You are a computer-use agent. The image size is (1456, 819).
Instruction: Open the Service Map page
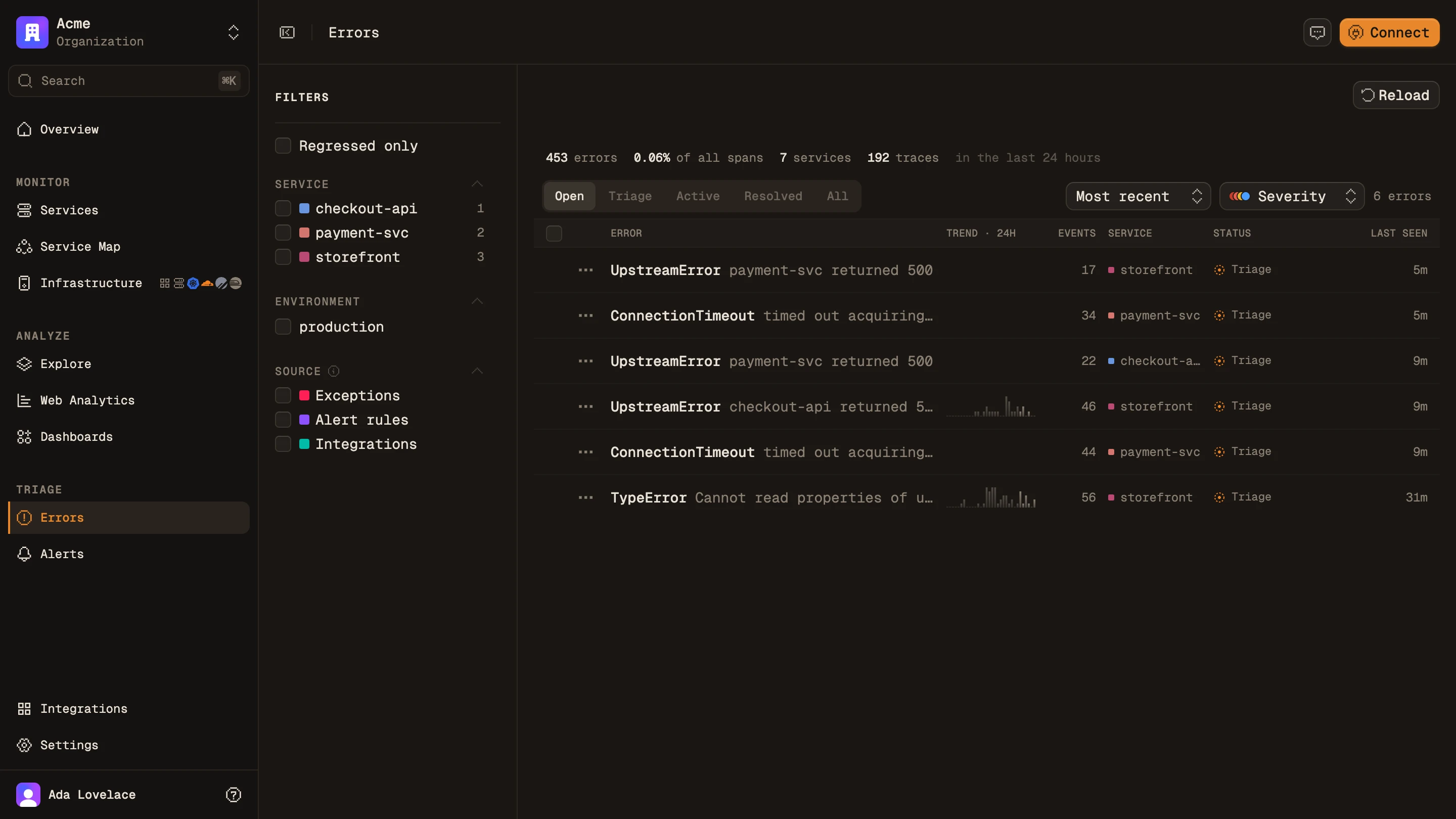[x=129, y=246]
